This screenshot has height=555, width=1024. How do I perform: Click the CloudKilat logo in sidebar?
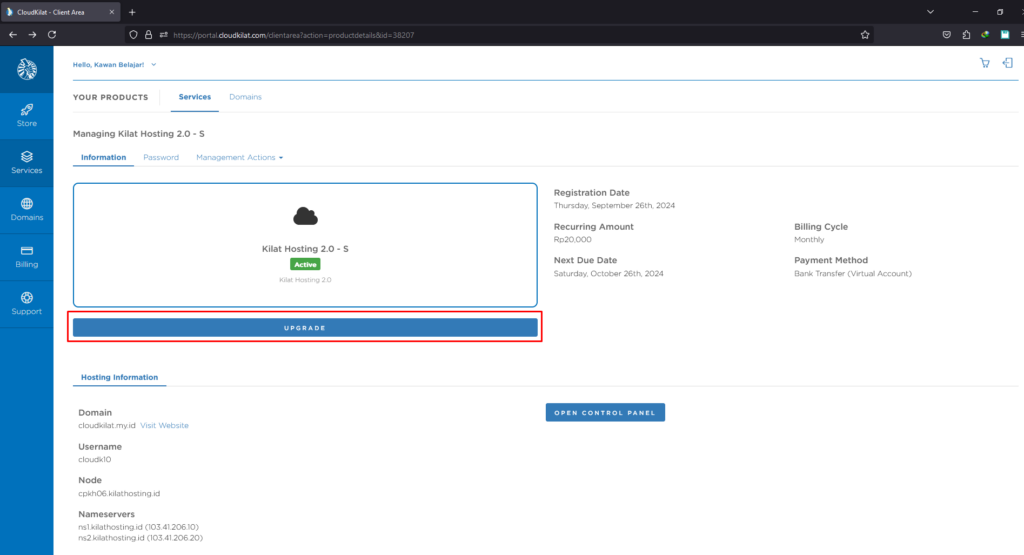(27, 69)
